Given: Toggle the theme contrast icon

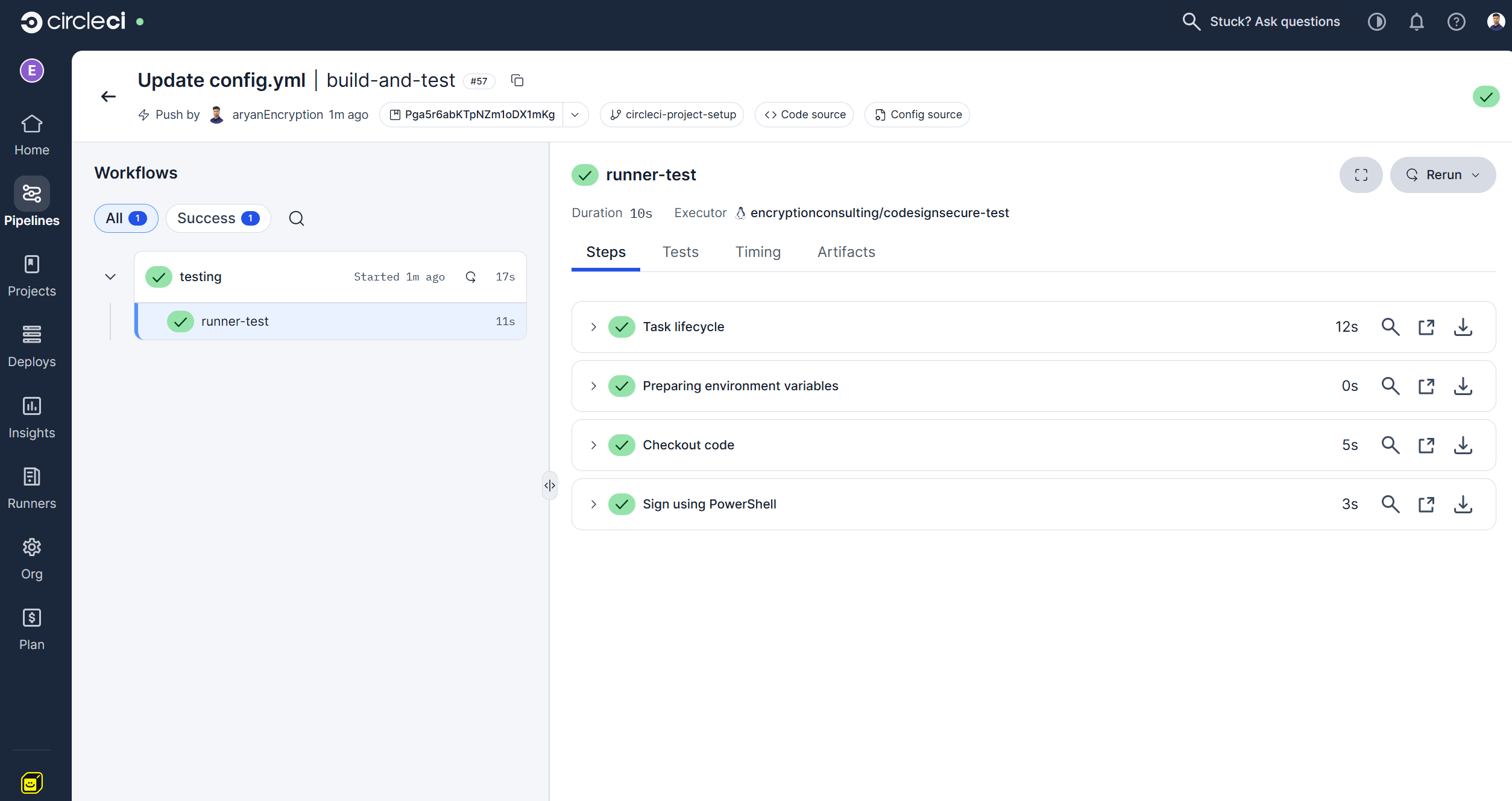Looking at the screenshot, I should 1377,22.
